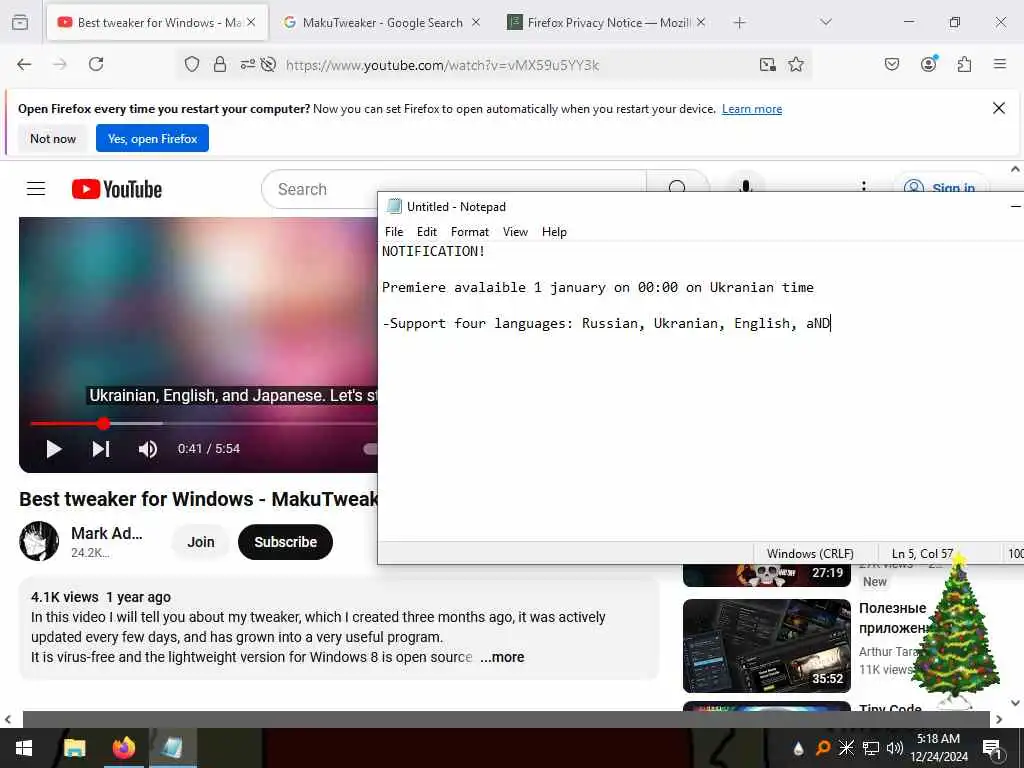Click Yes, open Firefox button
Viewport: 1024px width, 768px height.
[152, 138]
